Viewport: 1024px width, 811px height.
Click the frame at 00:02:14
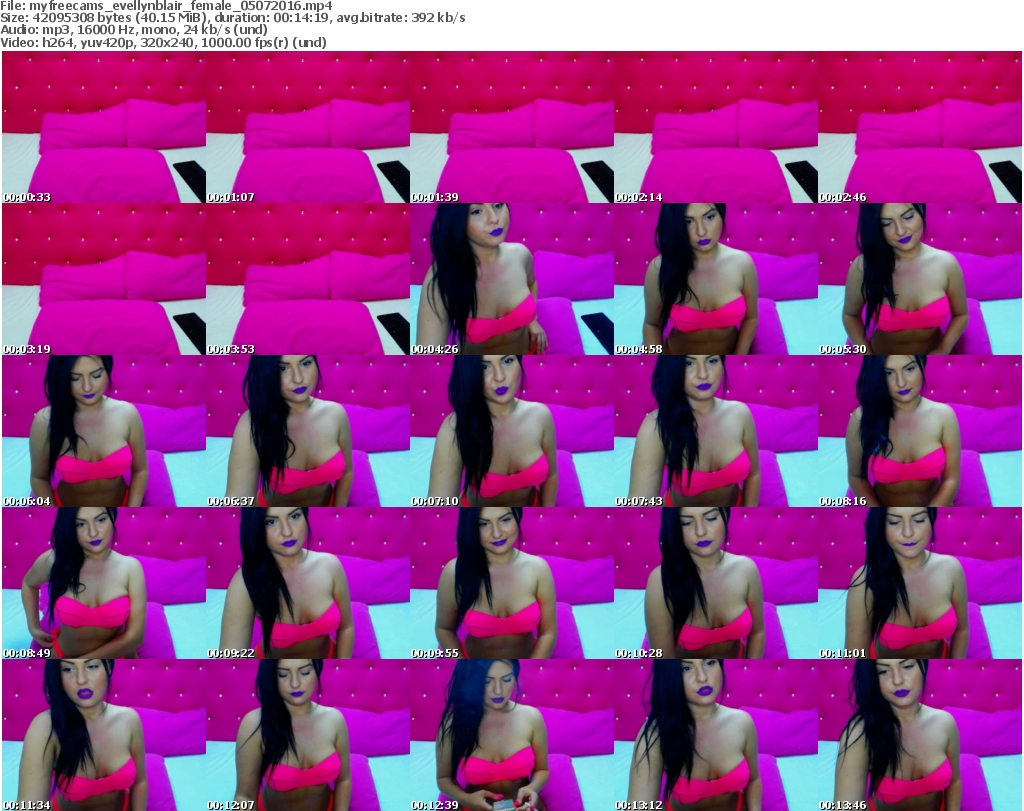pos(716,127)
